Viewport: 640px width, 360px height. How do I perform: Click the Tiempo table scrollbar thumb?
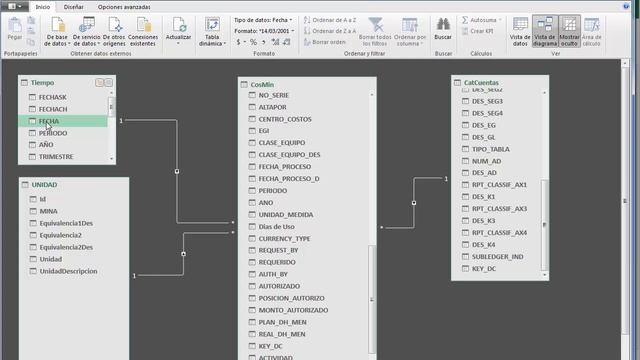point(111,107)
